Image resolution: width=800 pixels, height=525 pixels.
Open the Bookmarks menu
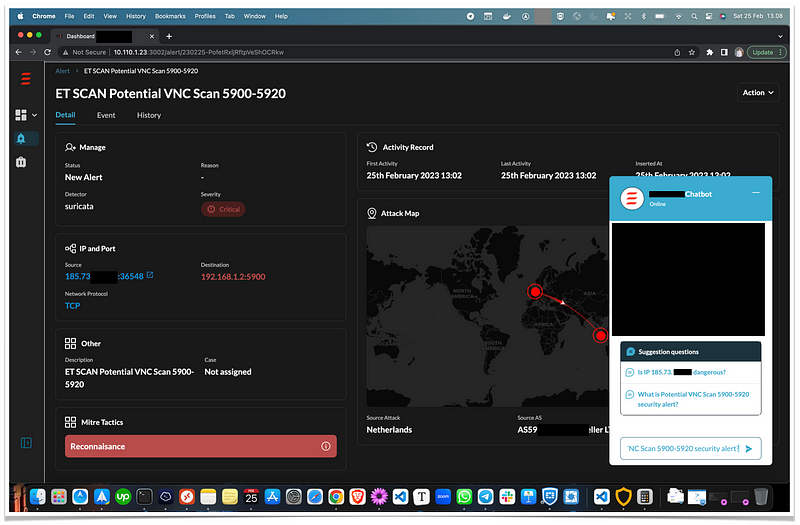170,16
